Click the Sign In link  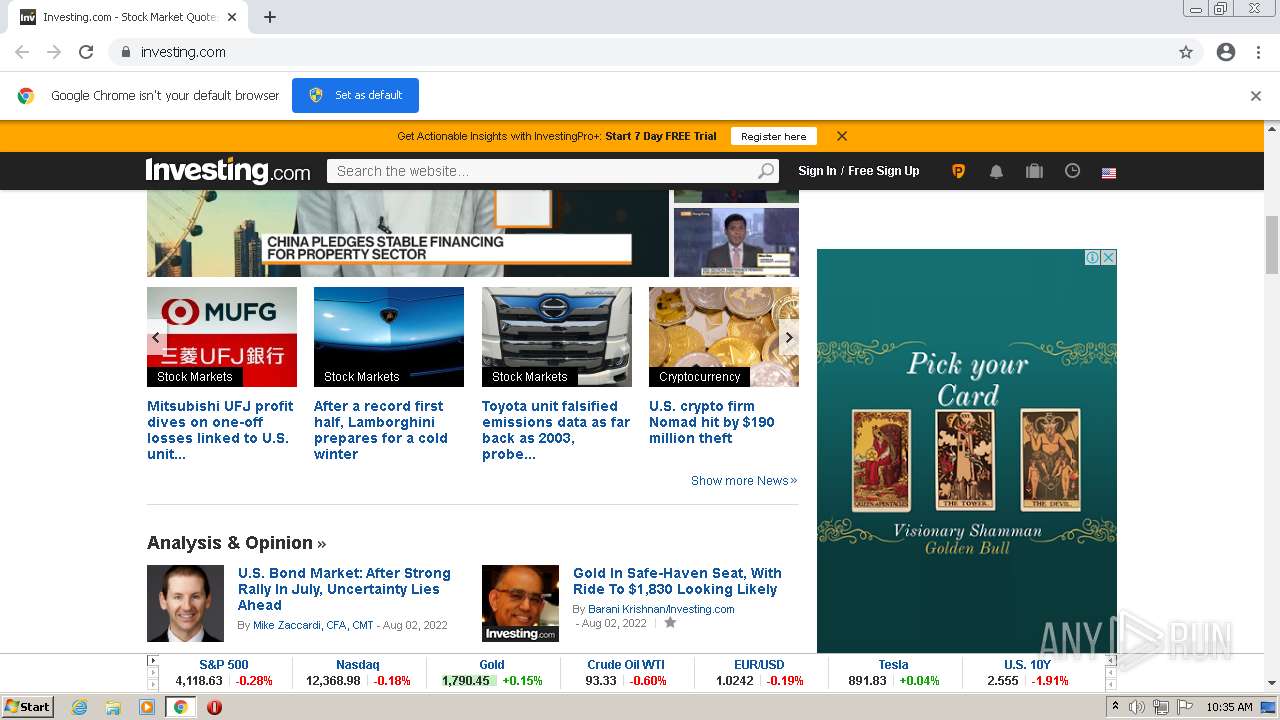tap(817, 171)
